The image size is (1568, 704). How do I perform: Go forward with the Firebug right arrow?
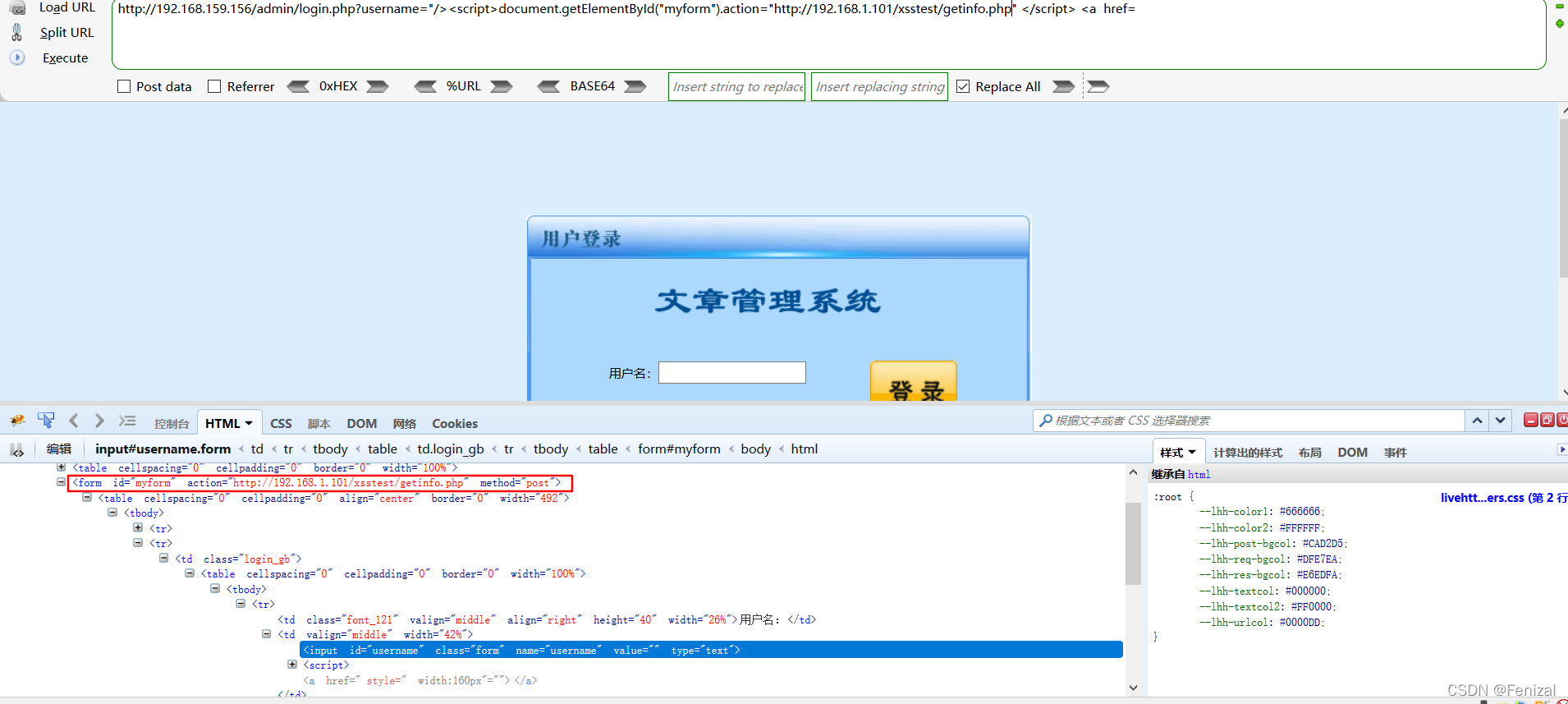point(99,421)
